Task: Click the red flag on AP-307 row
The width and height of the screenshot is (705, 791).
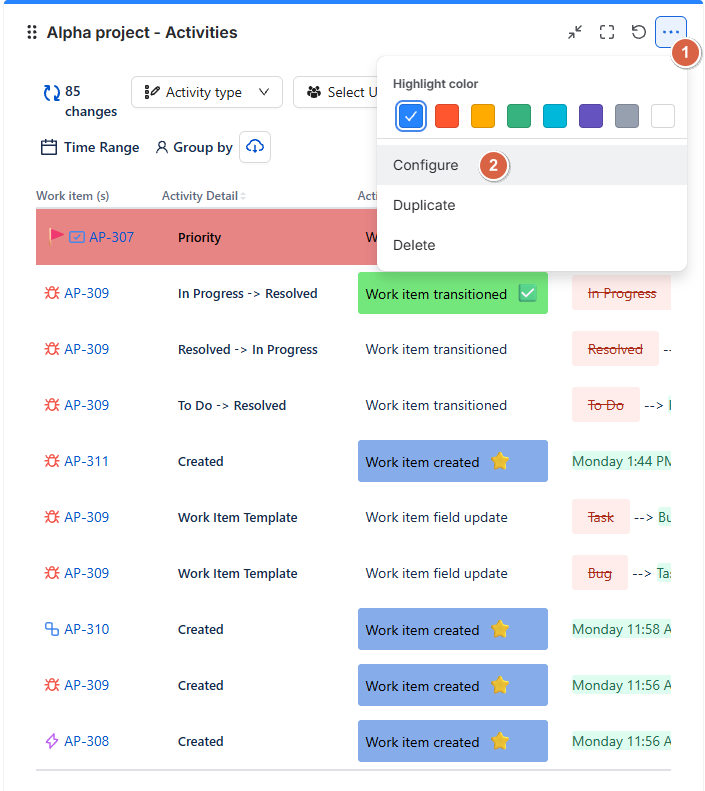Action: coord(55,236)
